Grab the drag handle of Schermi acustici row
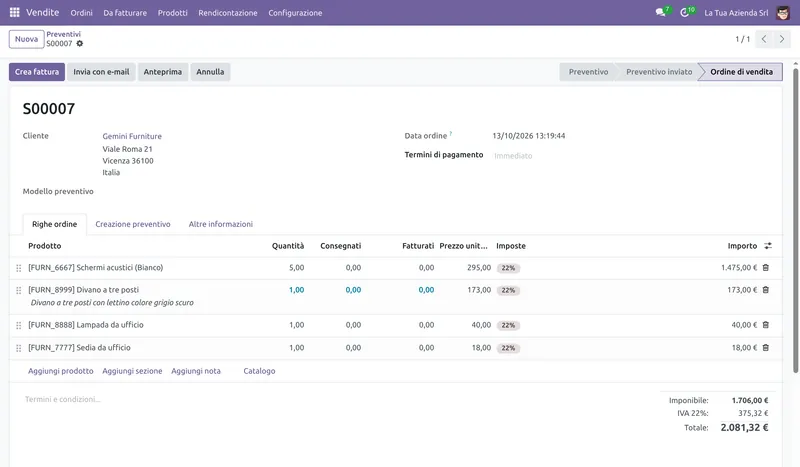The image size is (800, 467). [19, 268]
